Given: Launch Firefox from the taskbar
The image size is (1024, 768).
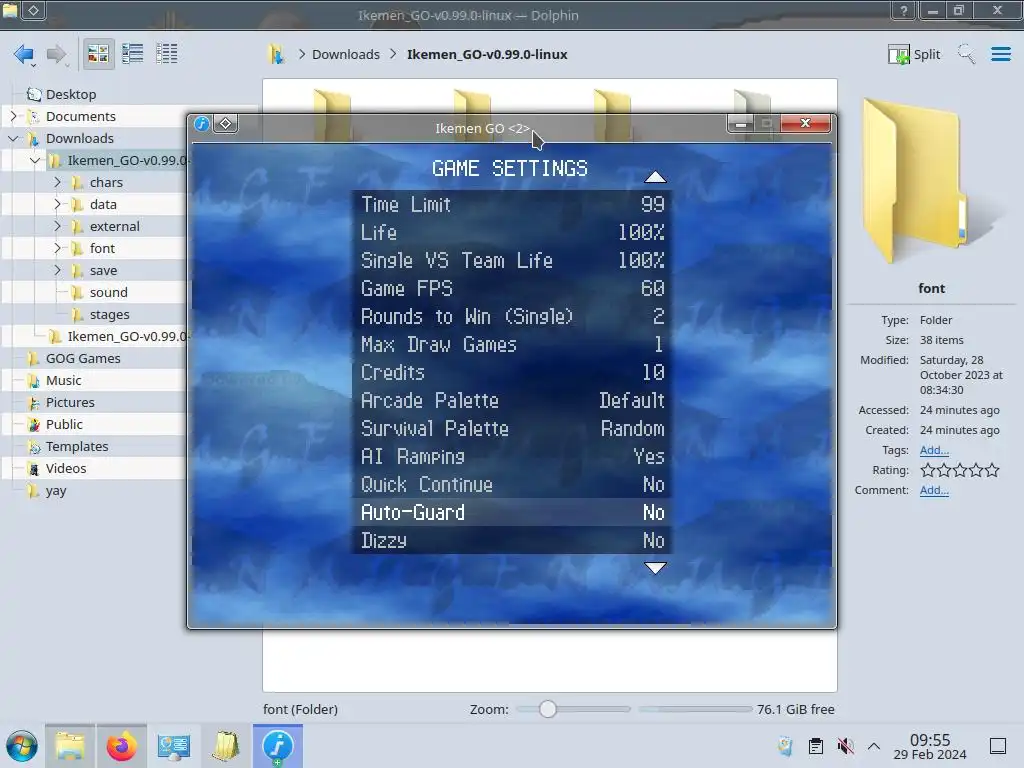Looking at the screenshot, I should [x=121, y=746].
